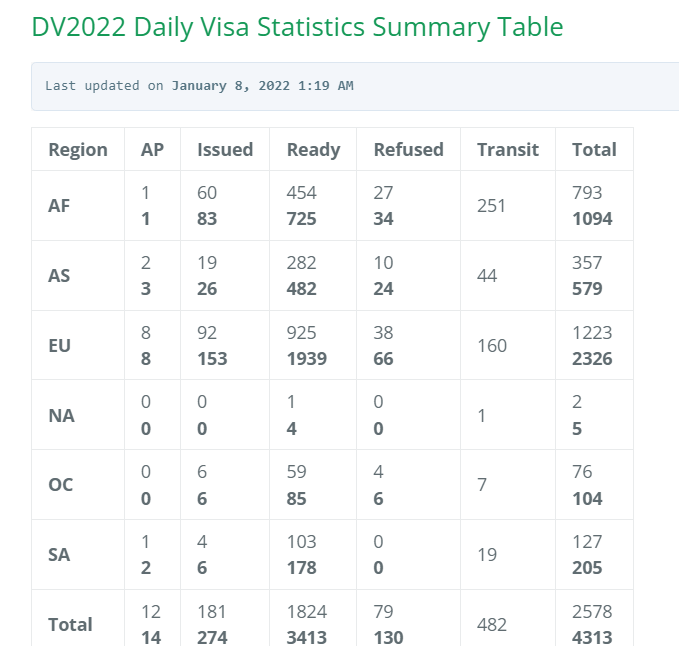Click the EU Transit value 160
The height and width of the screenshot is (672, 679).
coord(492,346)
